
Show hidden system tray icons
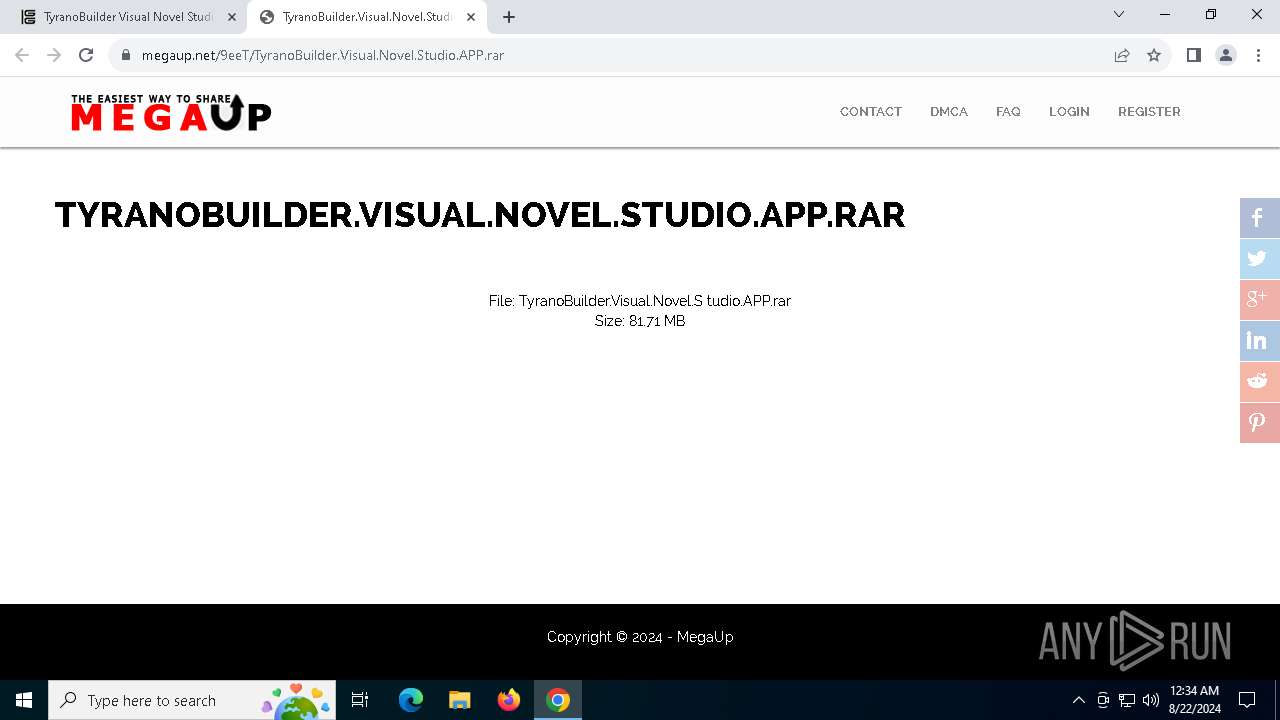(1079, 700)
